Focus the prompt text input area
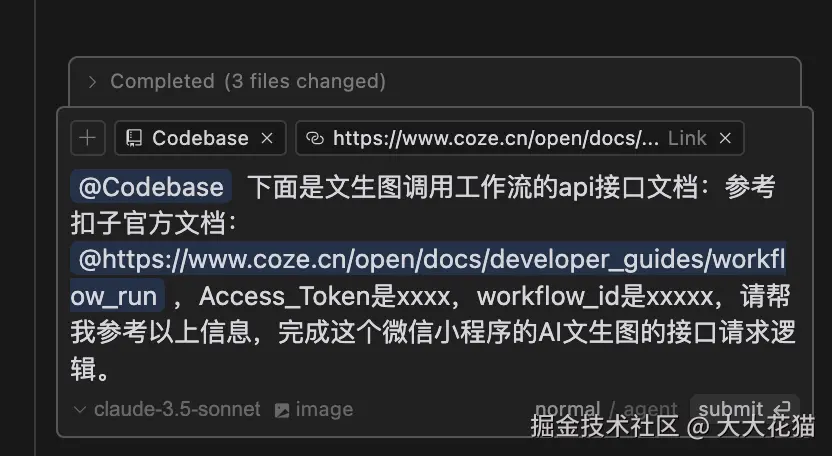The width and height of the screenshot is (832, 456). (x=432, y=277)
